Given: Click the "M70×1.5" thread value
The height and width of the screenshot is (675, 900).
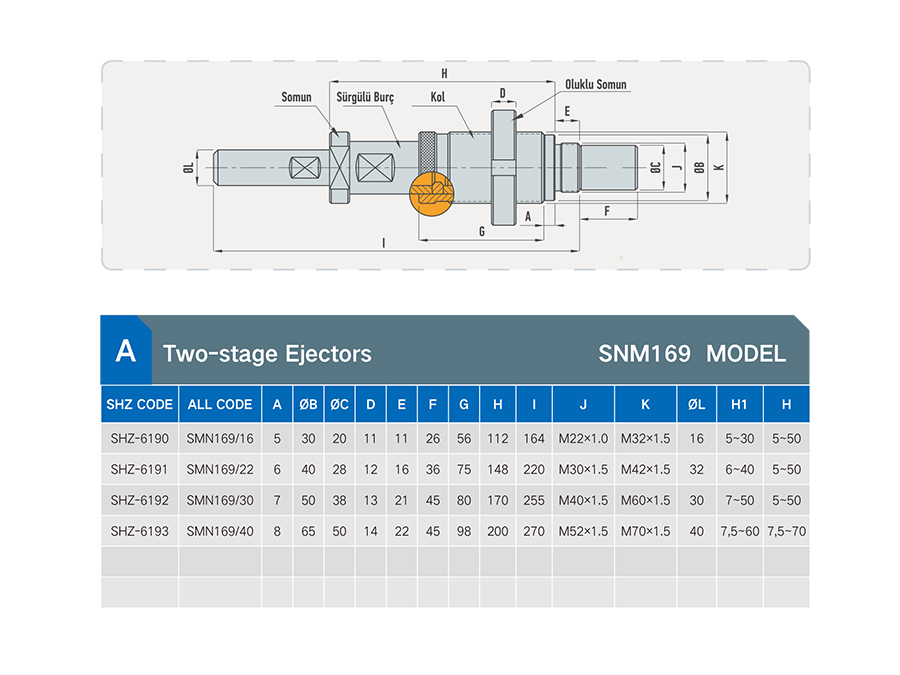Looking at the screenshot, I should [x=645, y=532].
